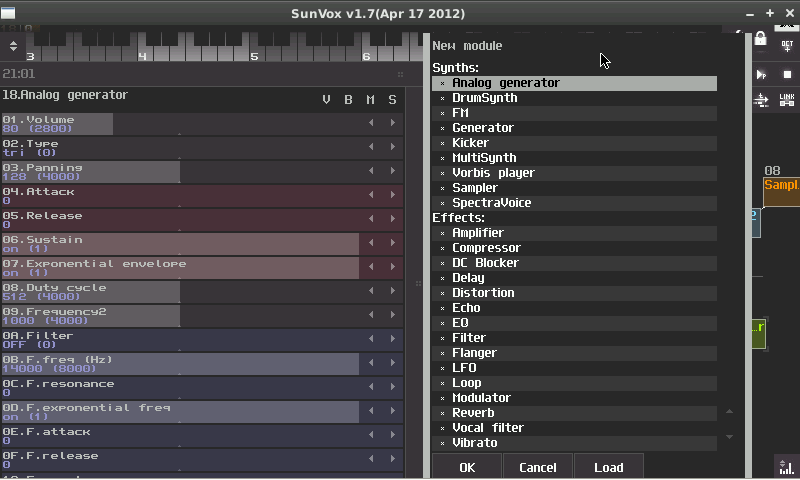800x480 pixels.
Task: Select Amplifier effect in the list
Action: [x=574, y=233]
